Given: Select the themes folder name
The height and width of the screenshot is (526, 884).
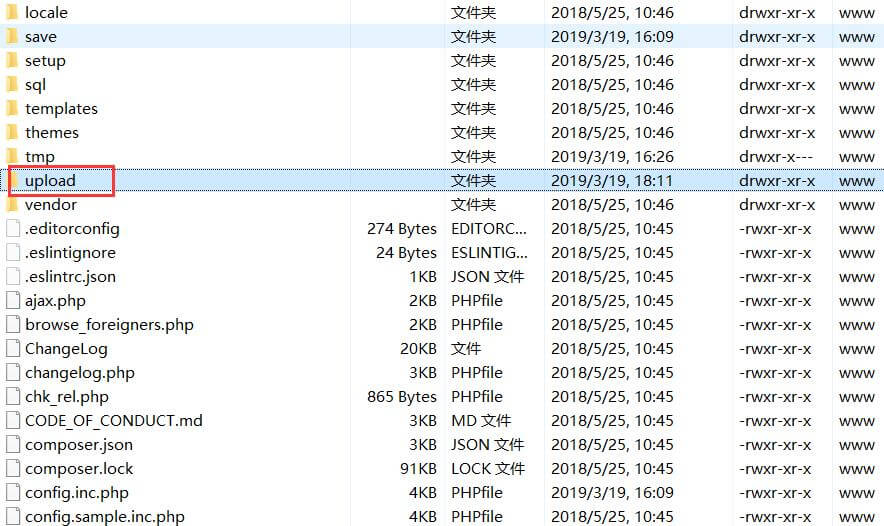Looking at the screenshot, I should coord(51,132).
